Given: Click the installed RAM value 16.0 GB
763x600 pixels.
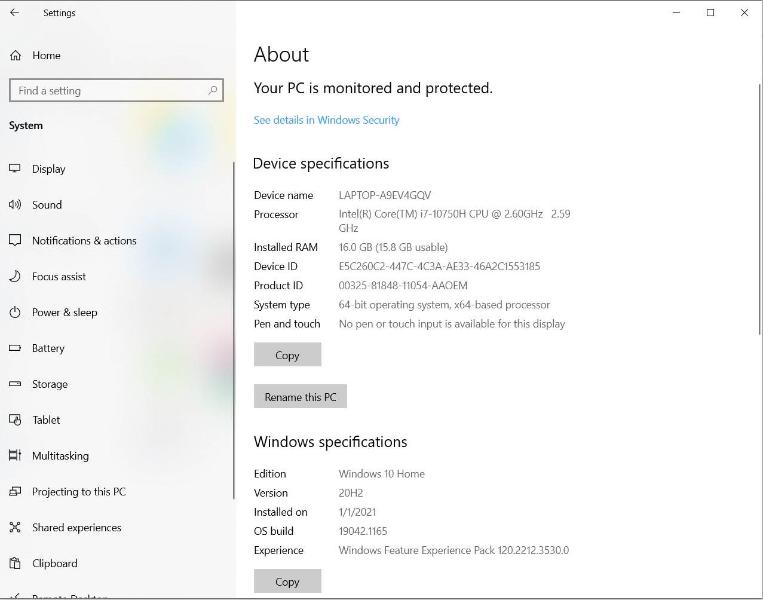Looking at the screenshot, I should [x=393, y=247].
